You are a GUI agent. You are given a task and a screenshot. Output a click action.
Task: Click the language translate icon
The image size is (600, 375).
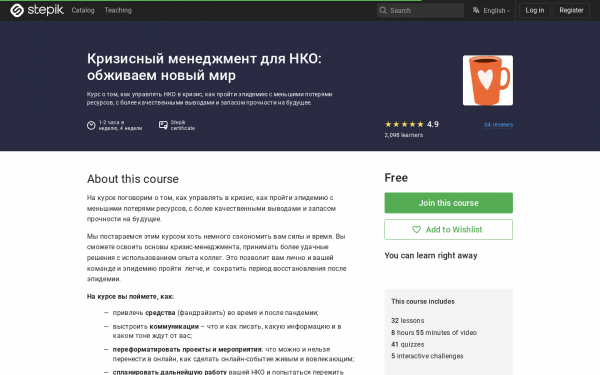(476, 10)
